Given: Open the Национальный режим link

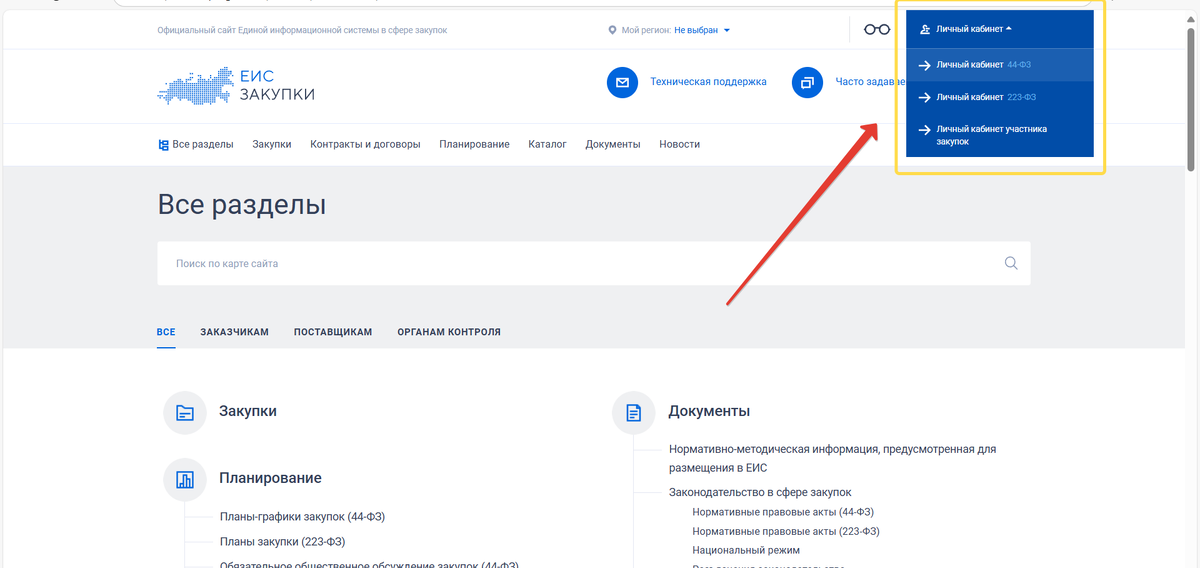Looking at the screenshot, I should 746,550.
